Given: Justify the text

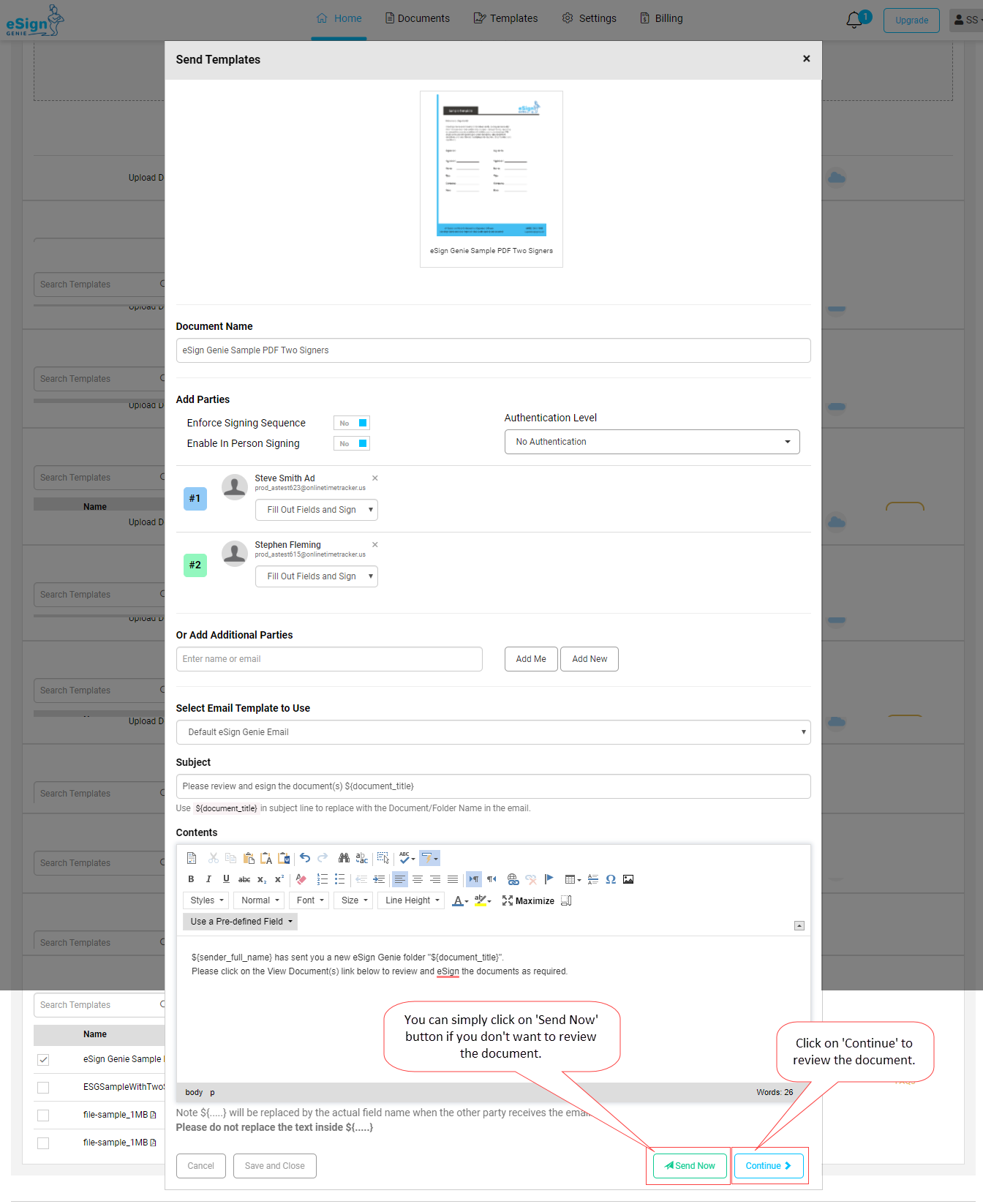Looking at the screenshot, I should 453,879.
